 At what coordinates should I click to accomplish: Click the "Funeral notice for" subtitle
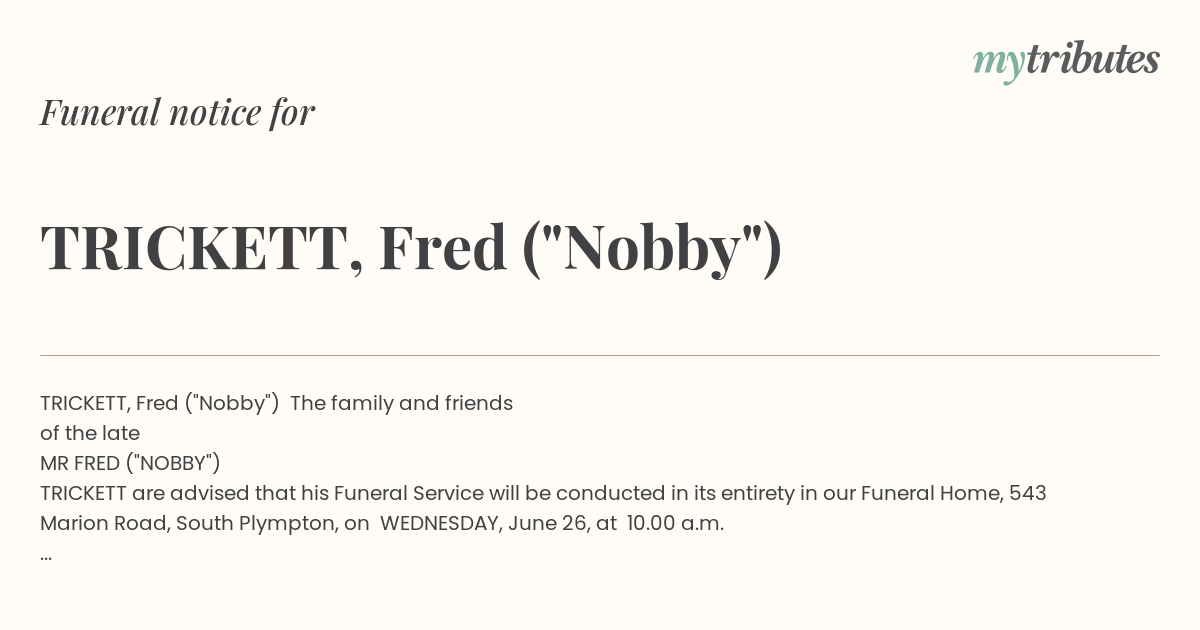coord(177,113)
